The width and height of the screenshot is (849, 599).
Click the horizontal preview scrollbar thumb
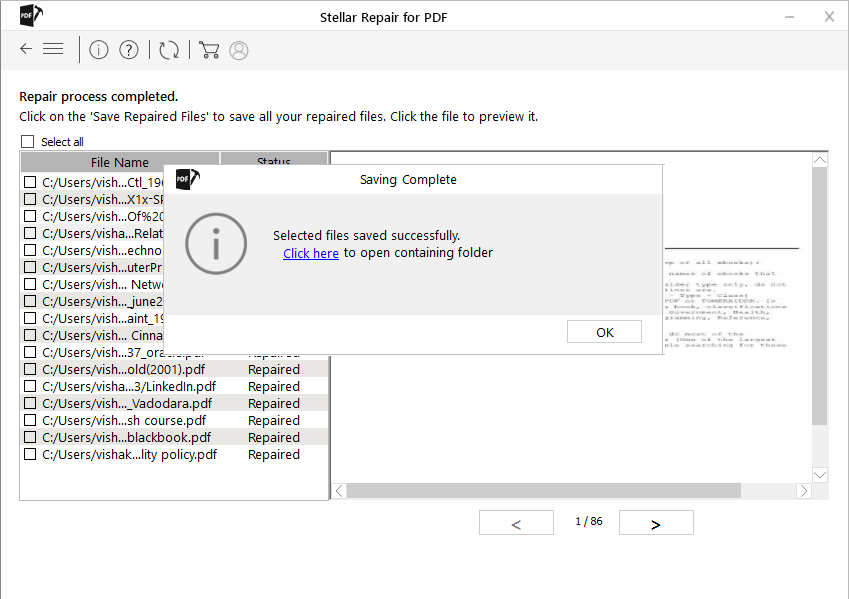pos(544,491)
